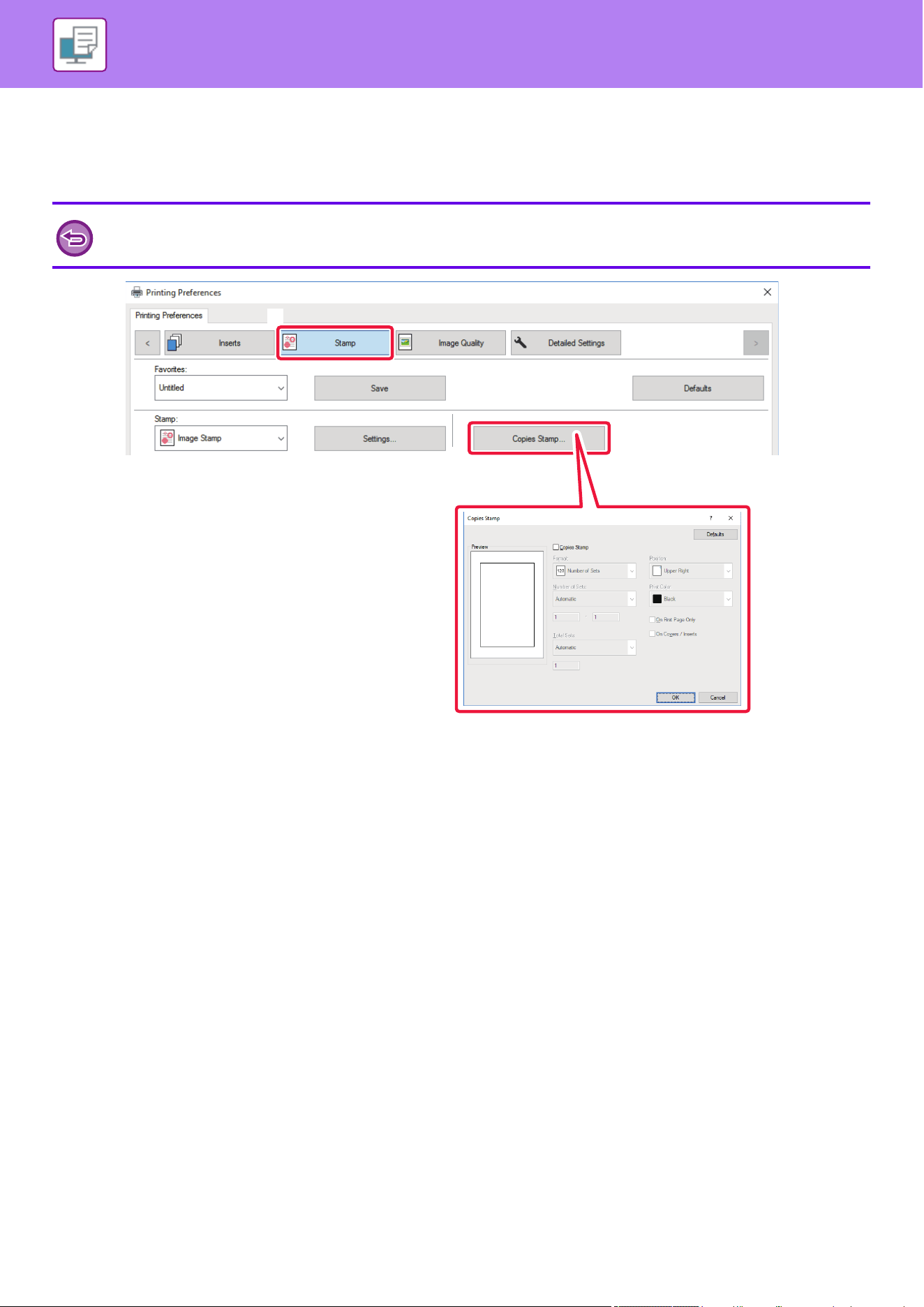
Task: Click the first Number of Sets range field
Action: point(566,617)
